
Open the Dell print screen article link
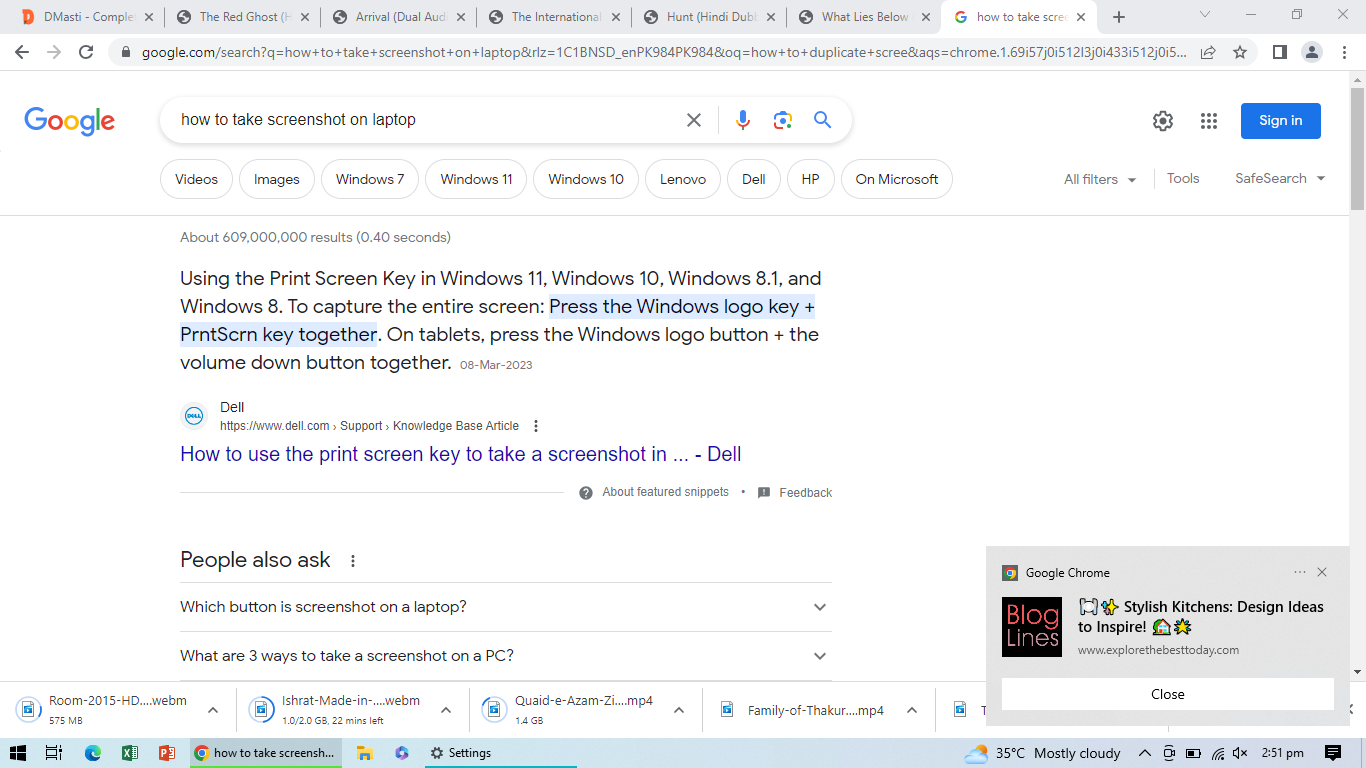(460, 454)
